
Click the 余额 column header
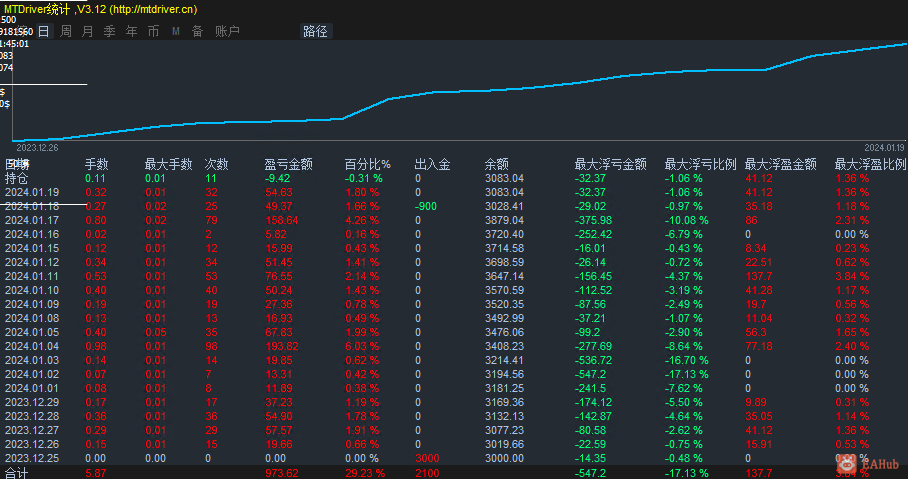tap(496, 164)
